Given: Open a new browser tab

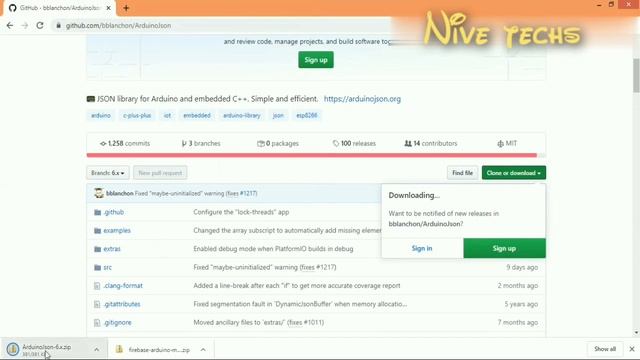Looking at the screenshot, I should coord(126,8).
